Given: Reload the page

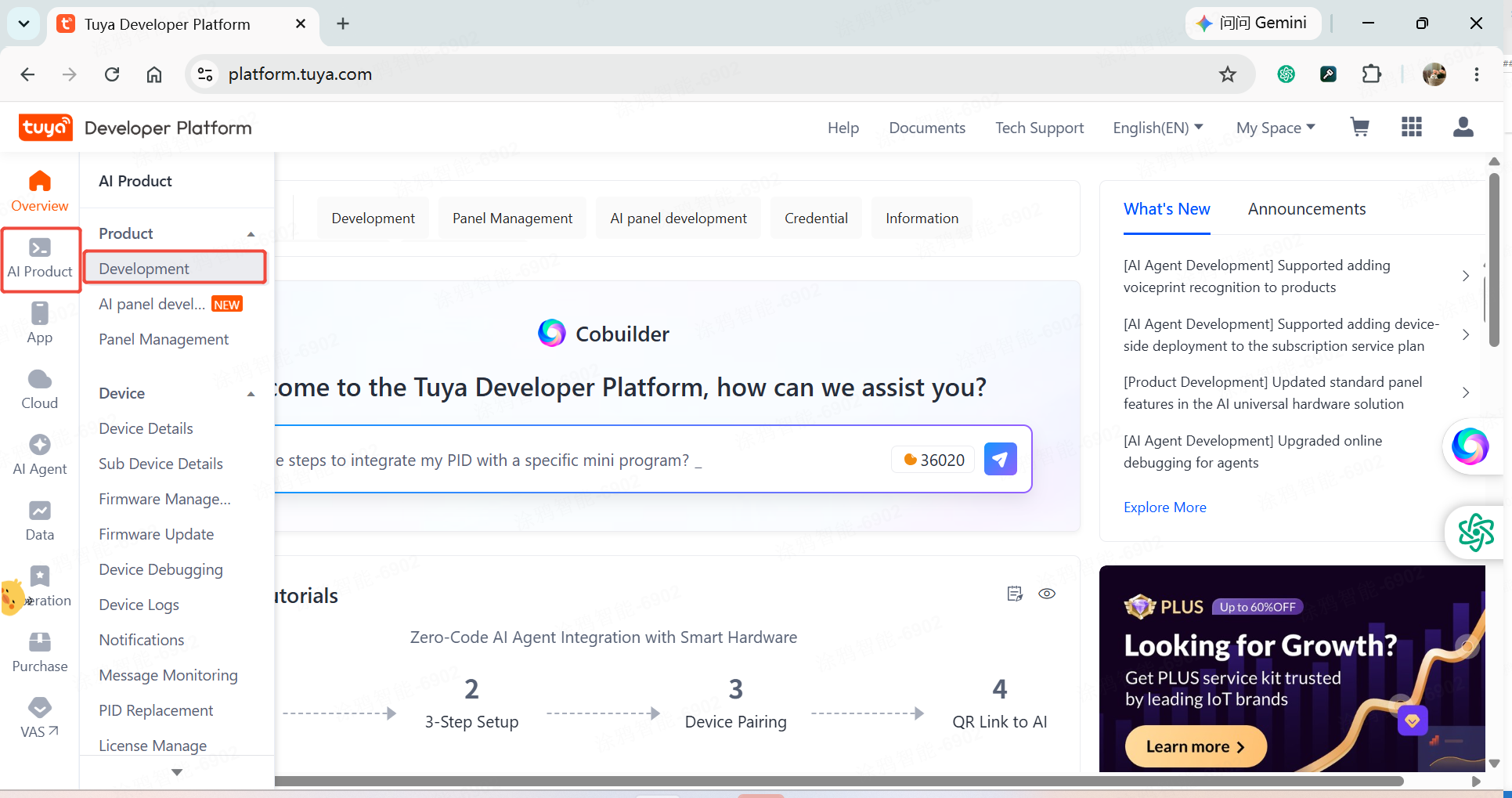Looking at the screenshot, I should pyautogui.click(x=112, y=74).
